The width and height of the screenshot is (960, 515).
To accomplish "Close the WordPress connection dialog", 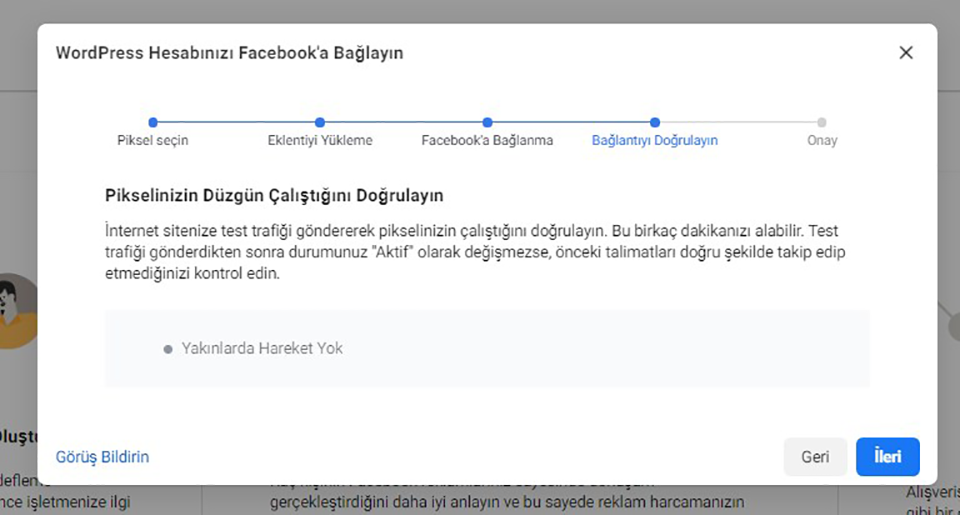I will [x=906, y=53].
